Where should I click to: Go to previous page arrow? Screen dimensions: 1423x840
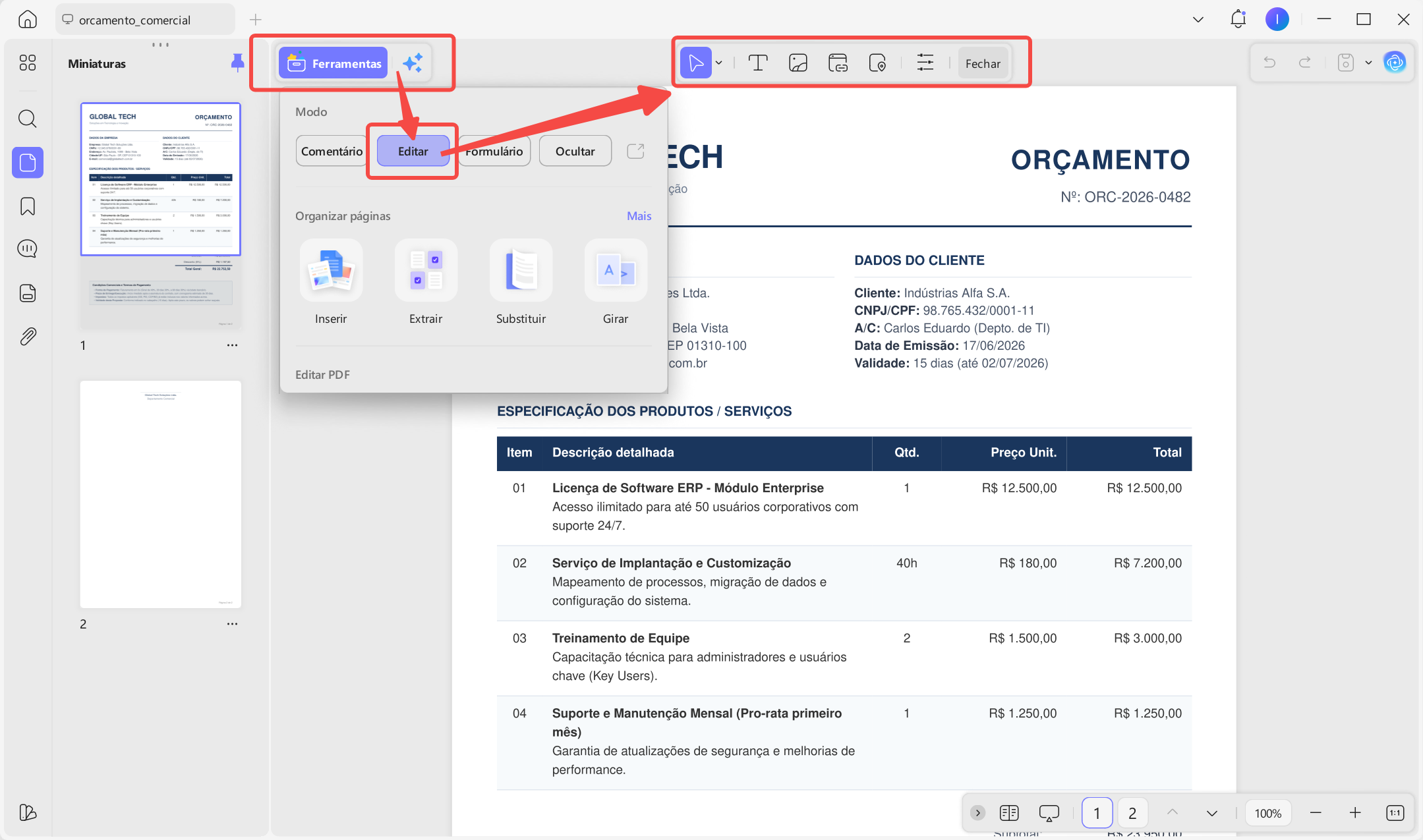[1173, 812]
